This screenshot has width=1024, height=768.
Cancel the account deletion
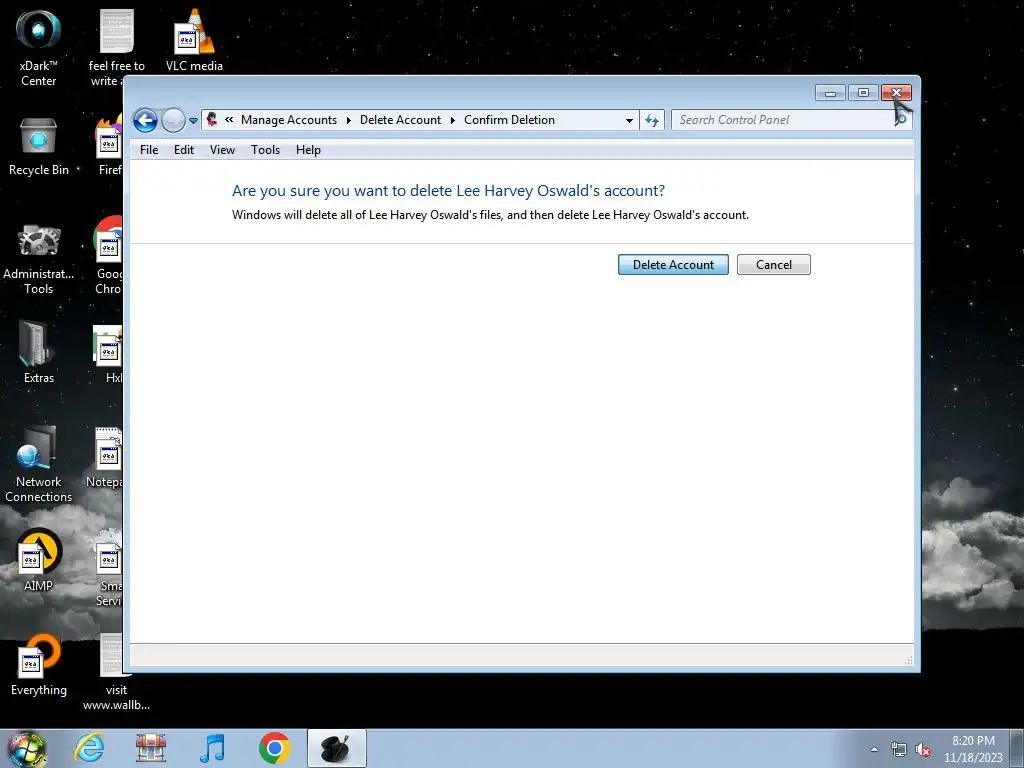pyautogui.click(x=773, y=264)
